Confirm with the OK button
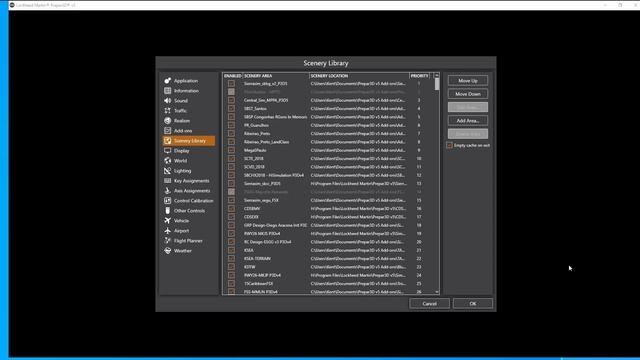The height and width of the screenshot is (360, 640). [473, 303]
